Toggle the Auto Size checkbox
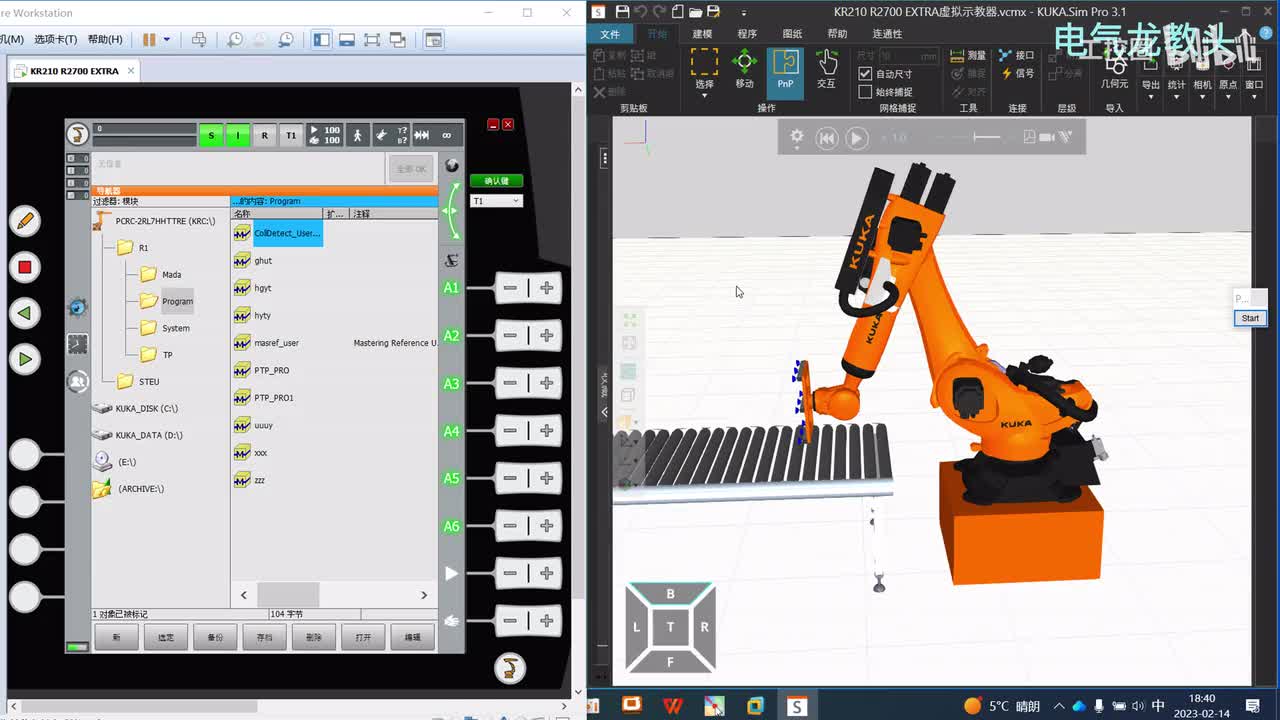 (x=866, y=74)
